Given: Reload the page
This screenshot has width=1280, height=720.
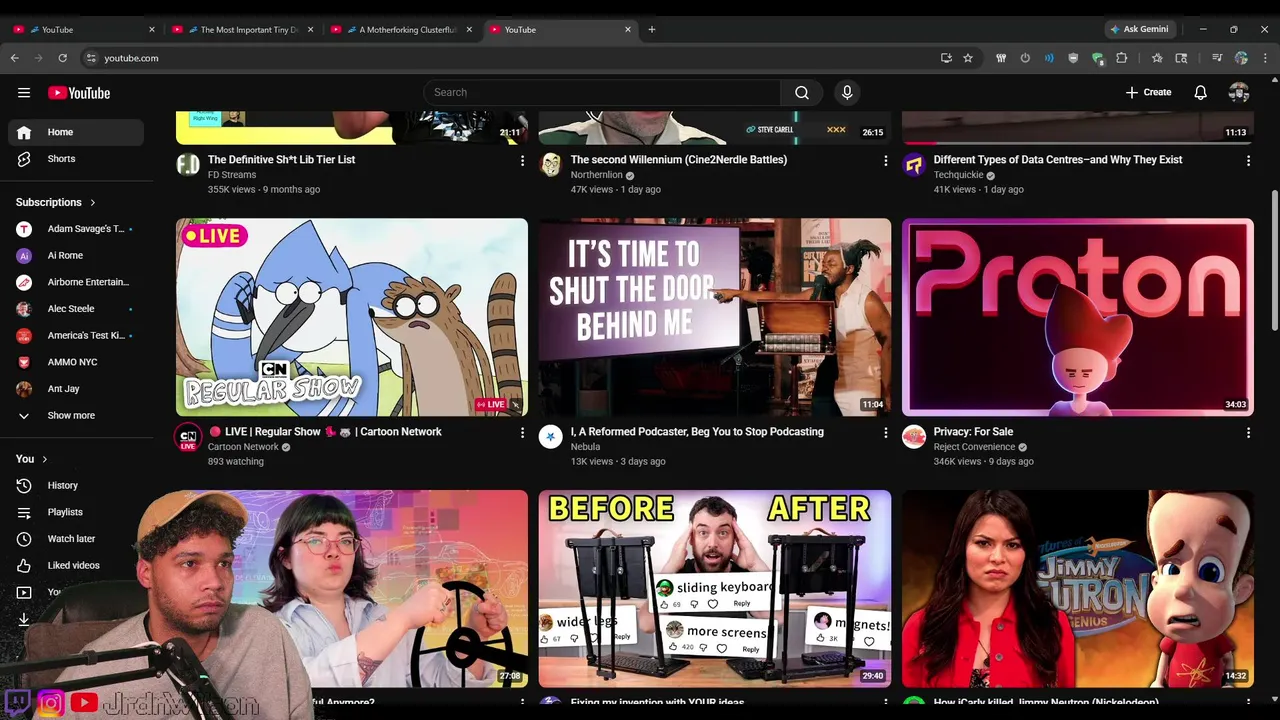Looking at the screenshot, I should point(62,58).
